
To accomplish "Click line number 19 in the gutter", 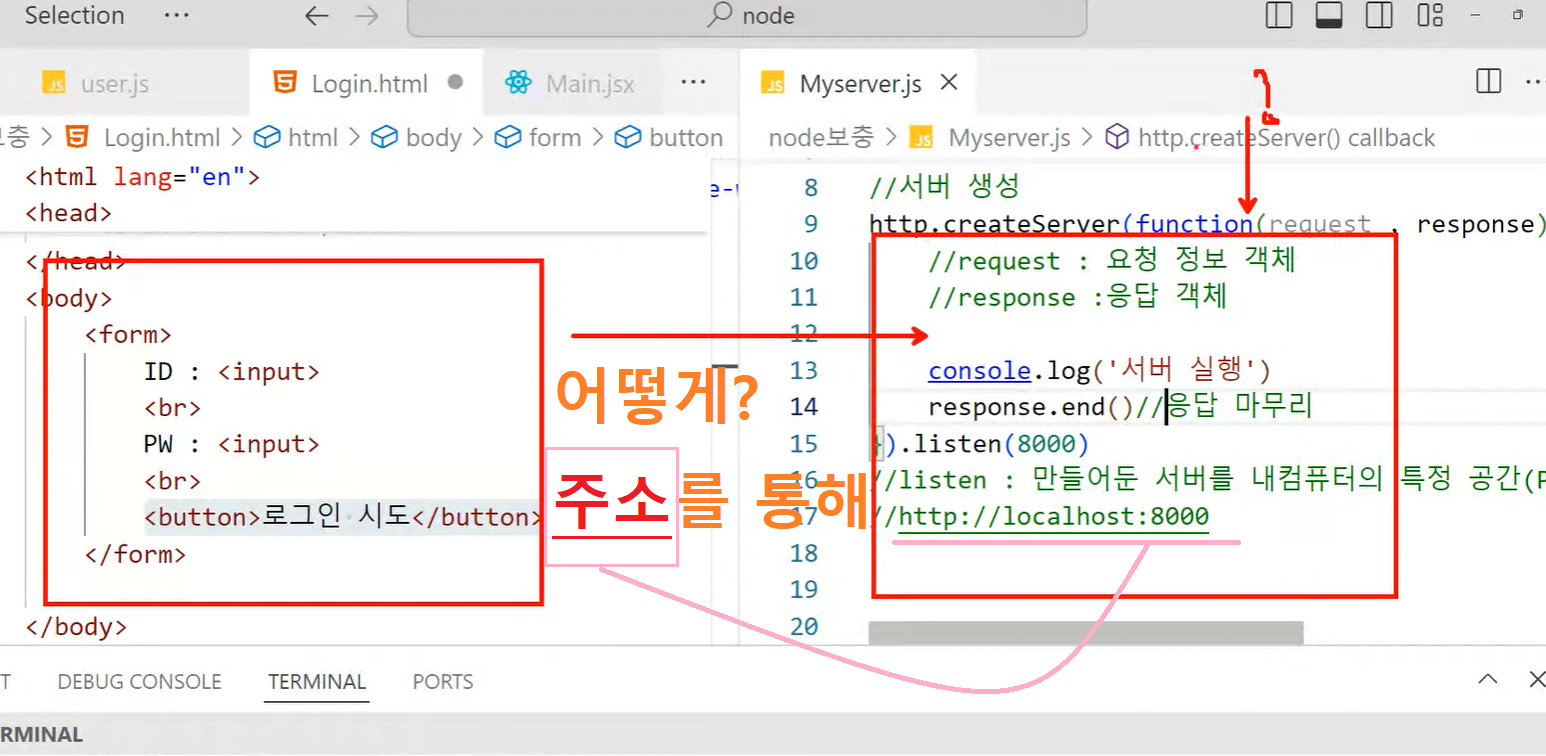I will [x=804, y=590].
